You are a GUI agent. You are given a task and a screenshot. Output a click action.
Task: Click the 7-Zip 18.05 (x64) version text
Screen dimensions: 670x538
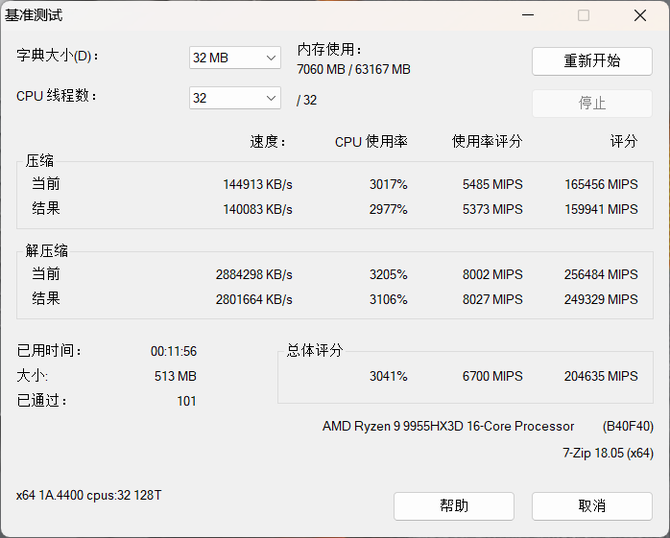pos(608,454)
